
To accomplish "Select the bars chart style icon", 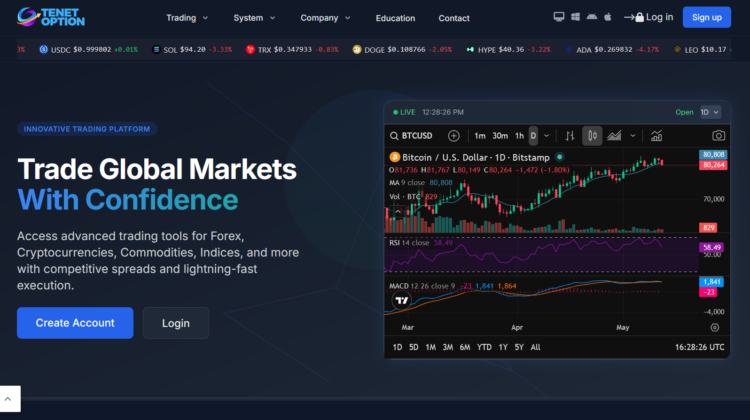I will pyautogui.click(x=570, y=136).
